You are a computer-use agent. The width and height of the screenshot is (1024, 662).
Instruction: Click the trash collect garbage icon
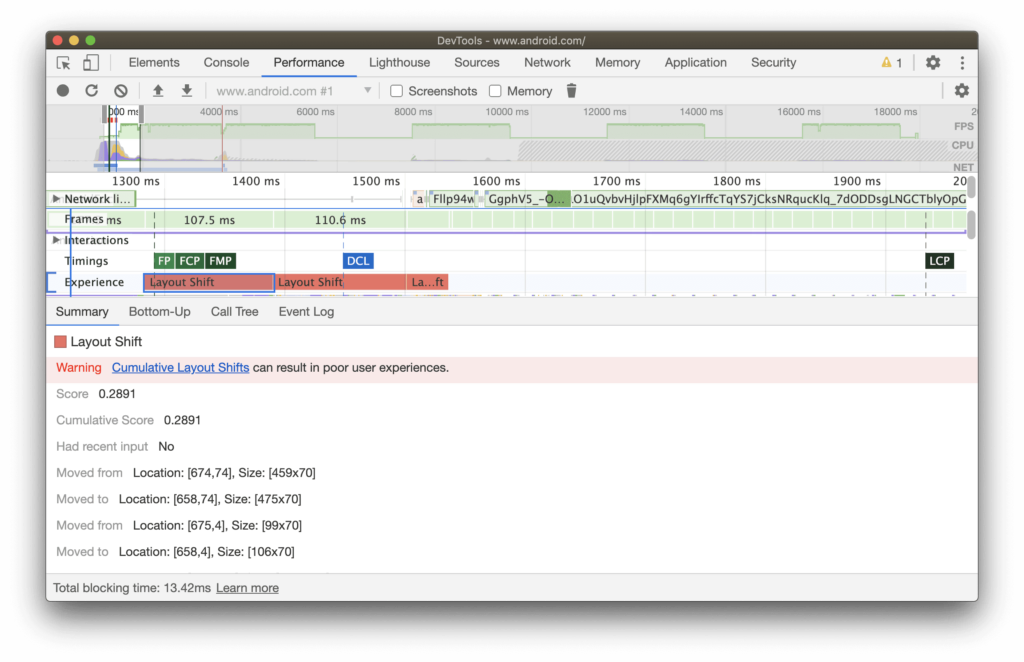point(572,91)
